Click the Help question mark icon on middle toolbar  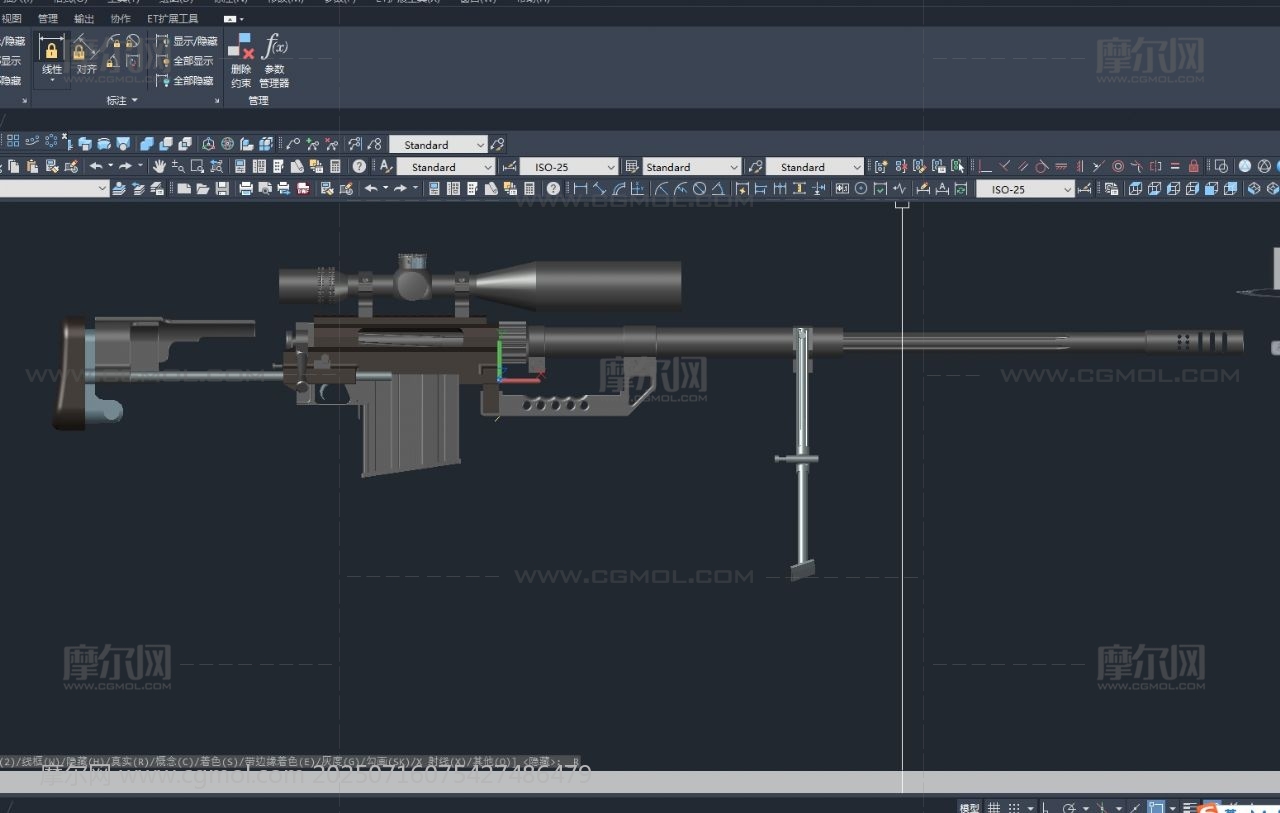[x=359, y=166]
